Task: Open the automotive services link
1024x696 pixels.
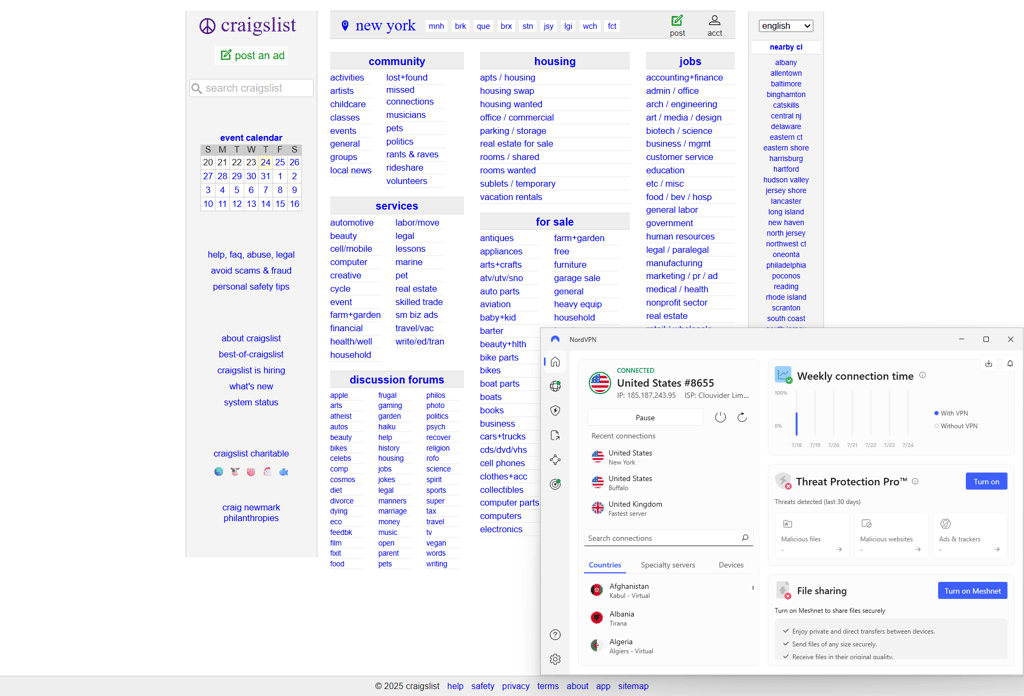Action: coord(351,223)
